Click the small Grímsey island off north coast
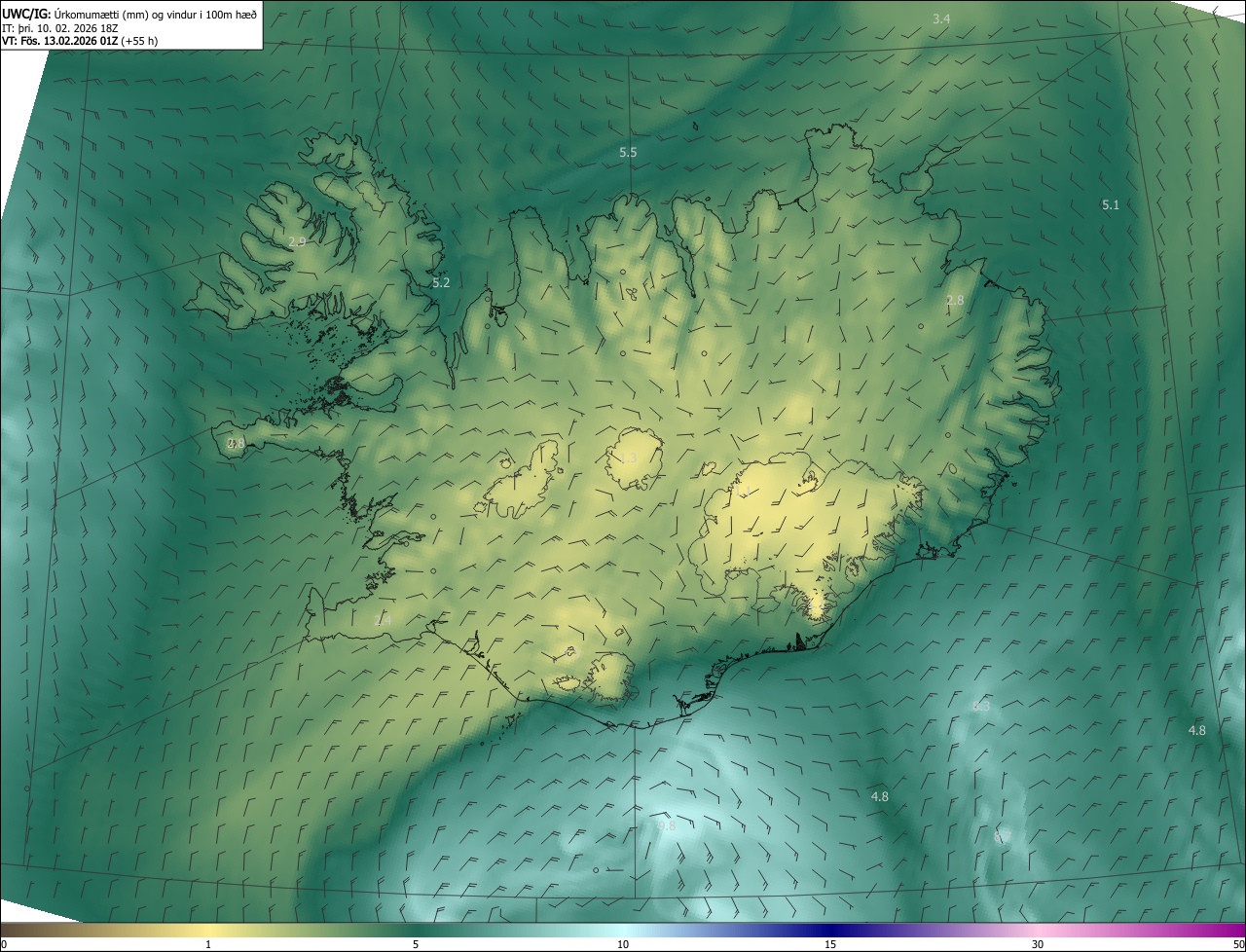Image resolution: width=1246 pixels, height=952 pixels. 696,126
